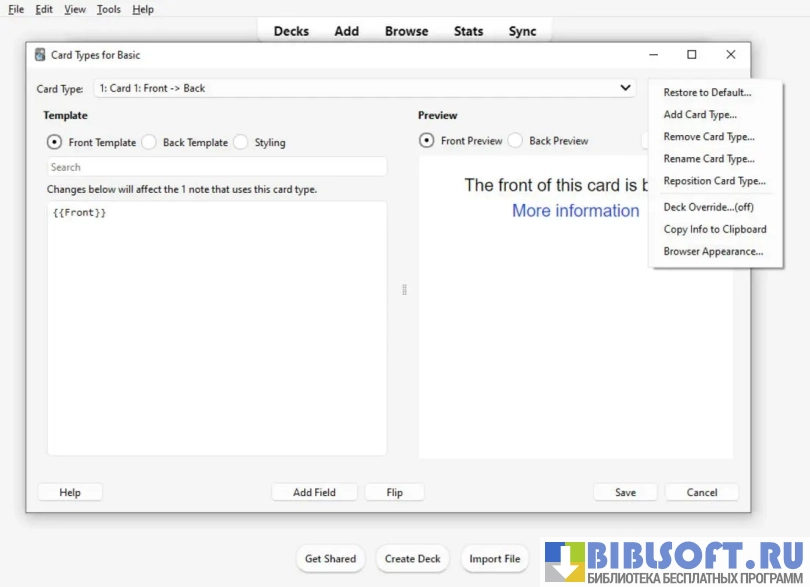Toggle Deck Override option in menu
Viewport: 810px width, 587px height.
point(708,207)
